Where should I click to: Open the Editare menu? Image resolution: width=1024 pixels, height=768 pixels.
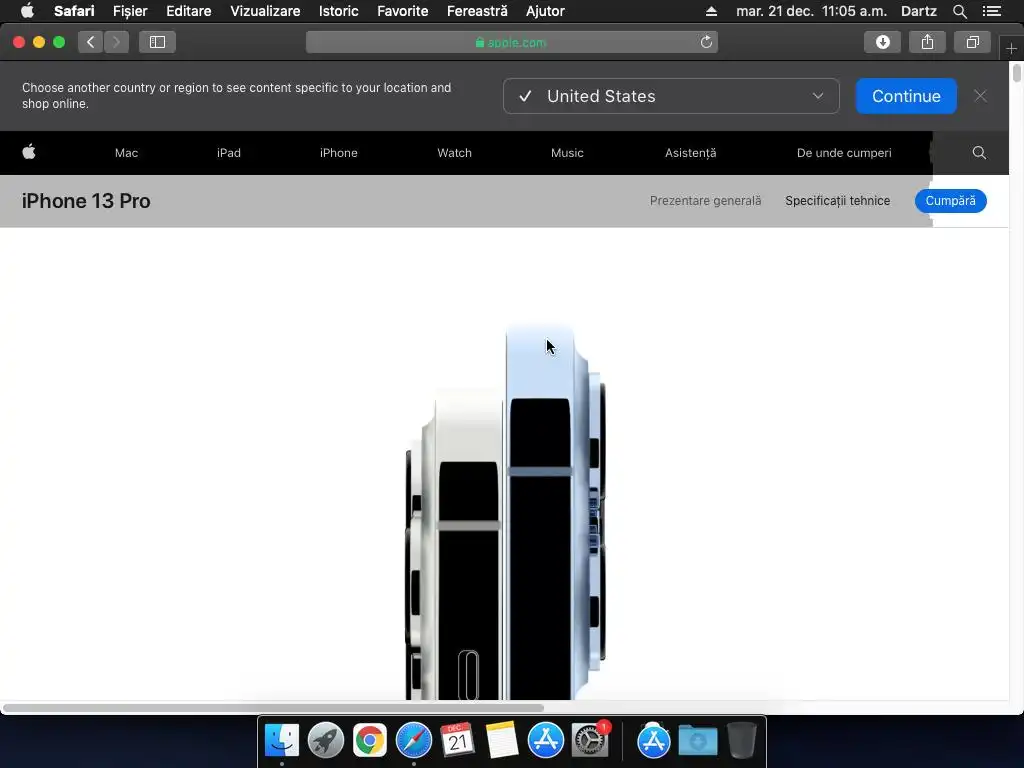click(188, 11)
